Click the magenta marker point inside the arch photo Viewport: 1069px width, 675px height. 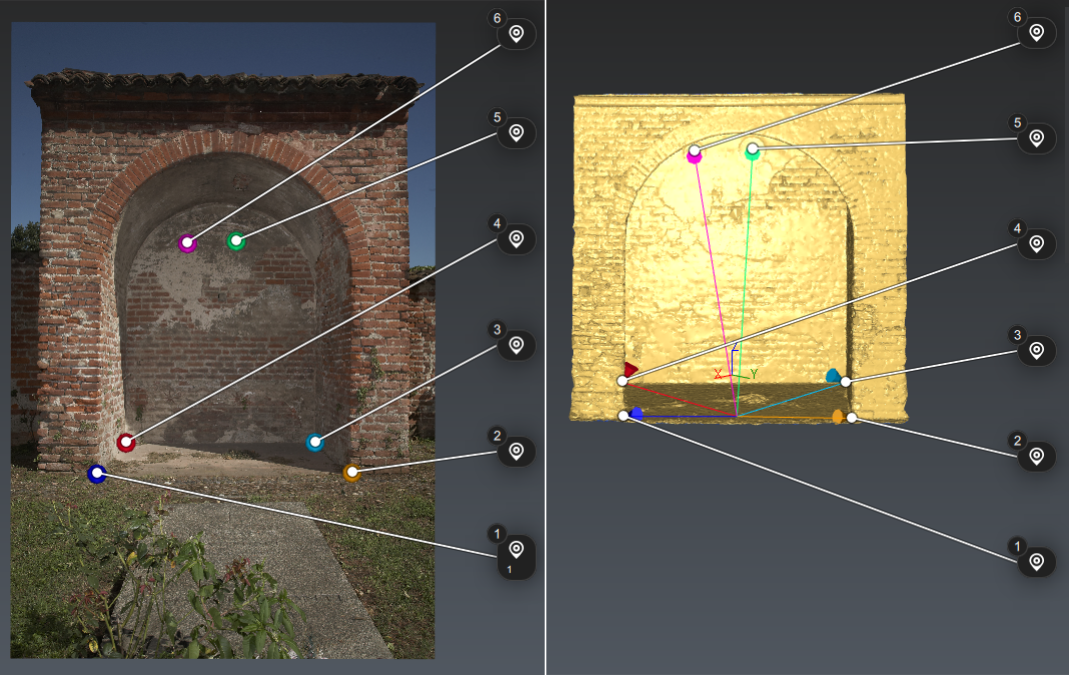pyautogui.click(x=186, y=241)
